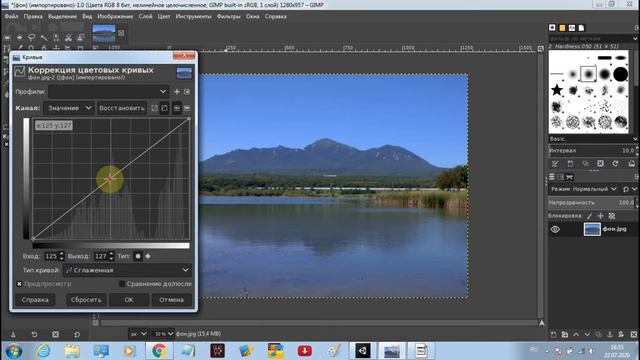The width and height of the screenshot is (640, 360).
Task: Open the Правка menu
Action: click(33, 16)
